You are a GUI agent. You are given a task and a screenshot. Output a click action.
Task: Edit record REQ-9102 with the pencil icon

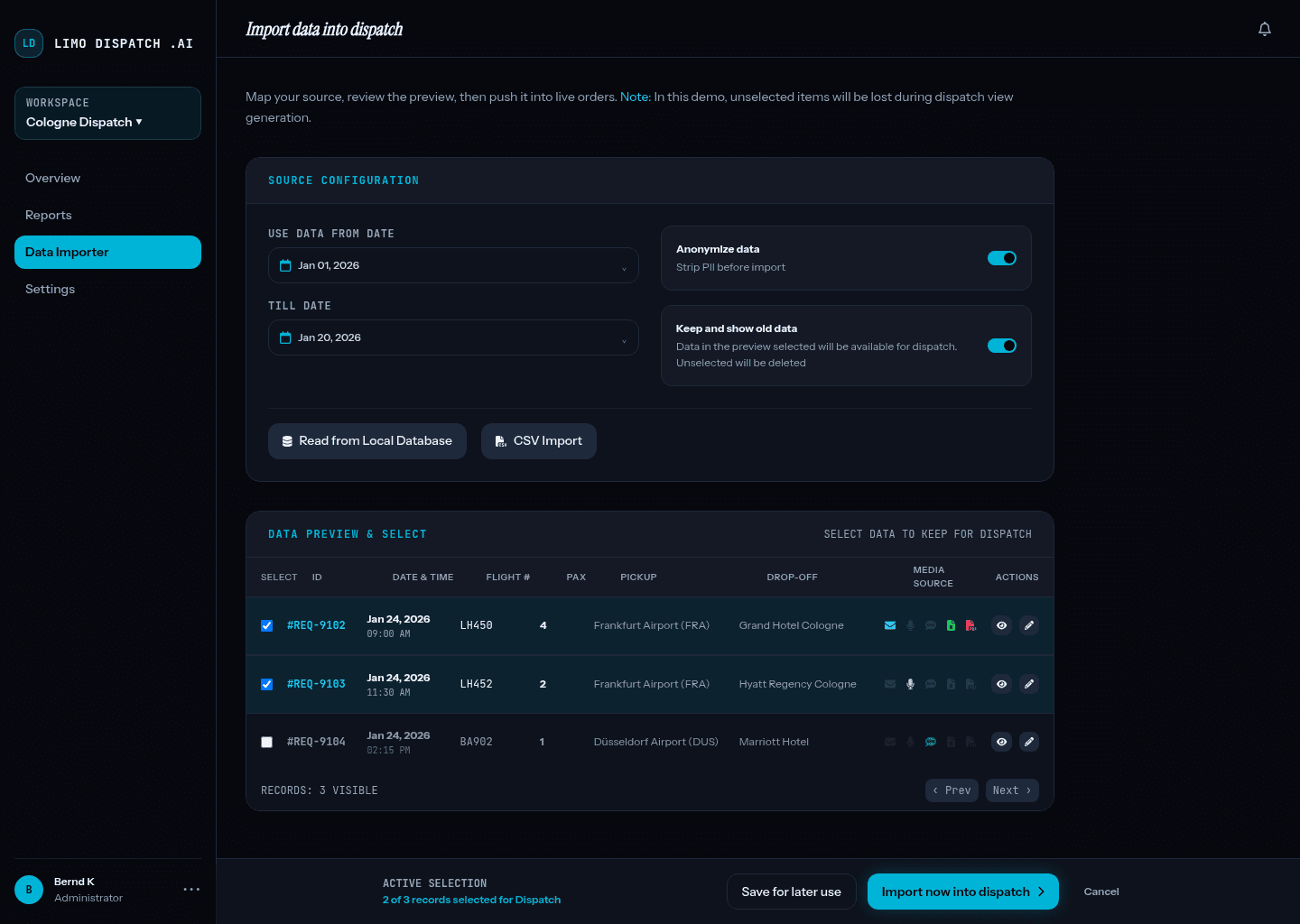[x=1029, y=625]
